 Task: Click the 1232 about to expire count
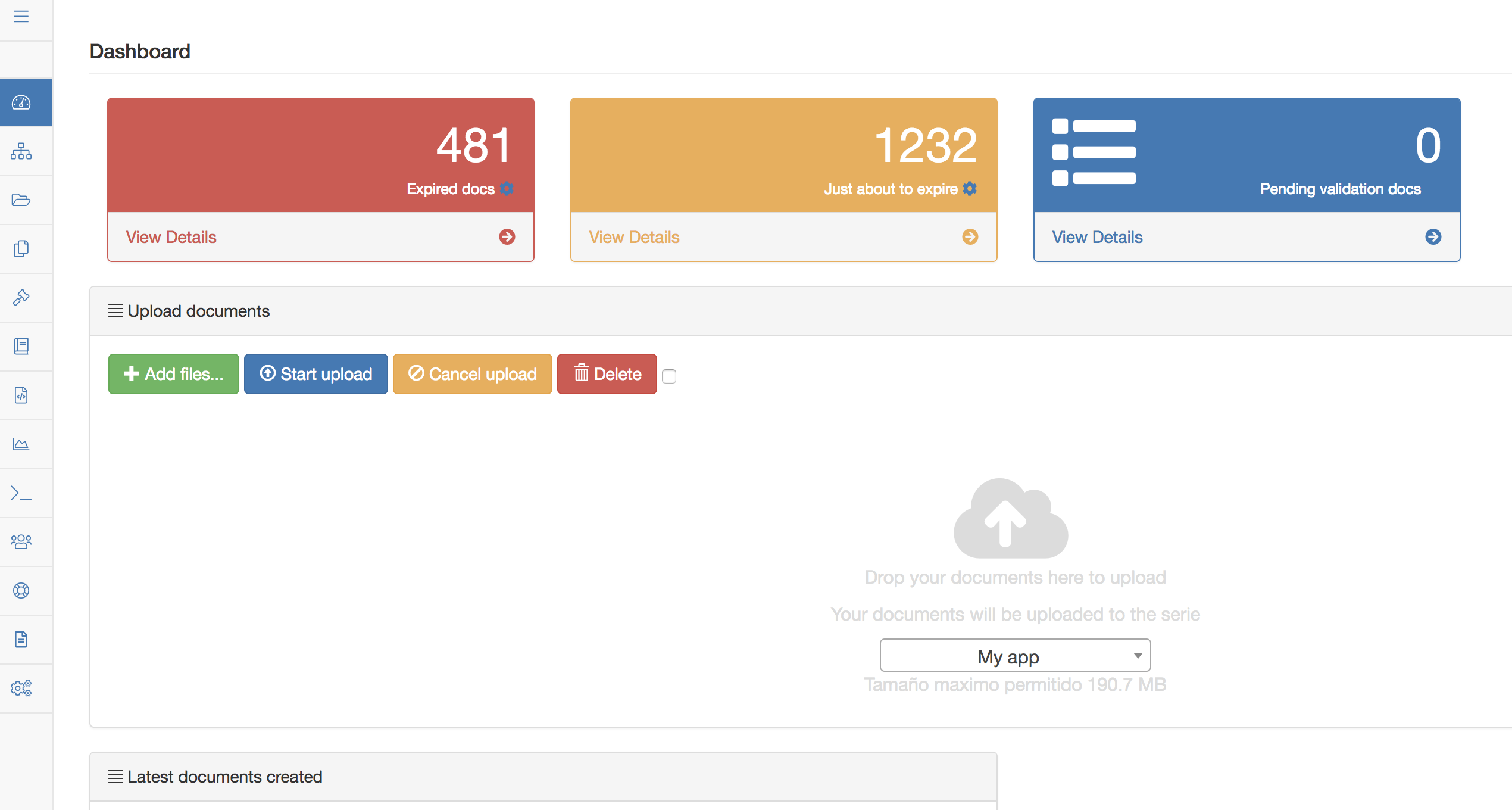(926, 145)
